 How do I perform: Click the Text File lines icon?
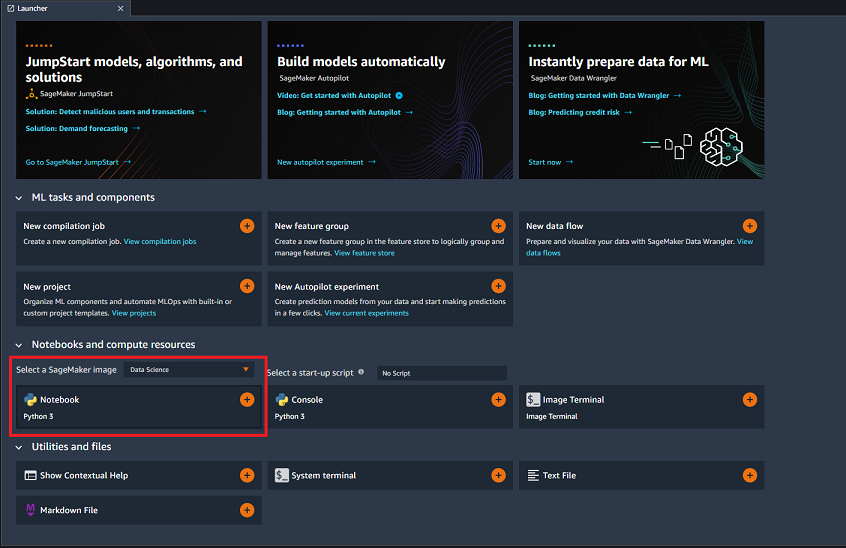tap(533, 475)
